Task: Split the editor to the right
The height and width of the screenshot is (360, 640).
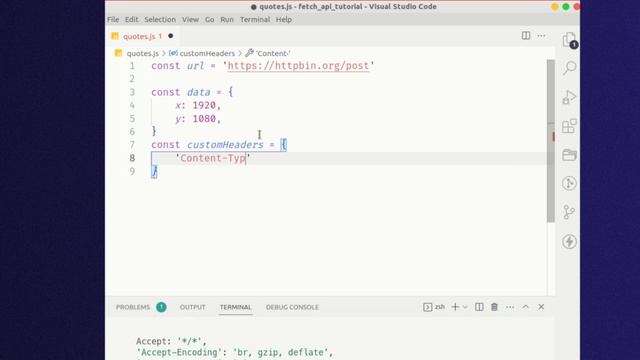Action: tap(526, 36)
